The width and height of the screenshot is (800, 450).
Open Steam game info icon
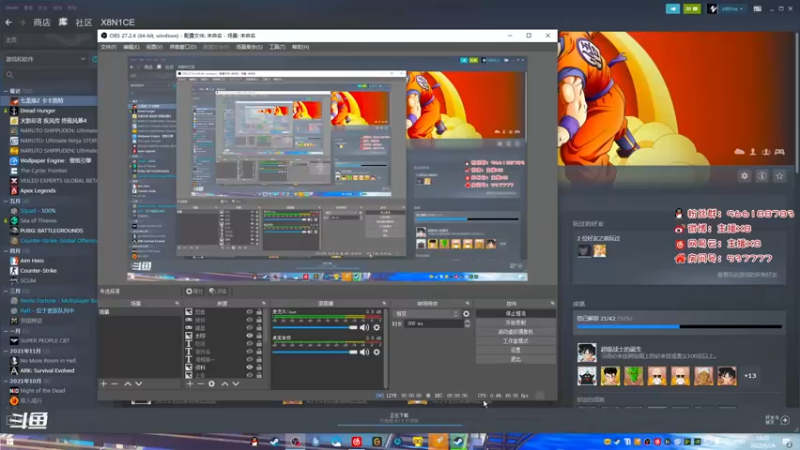click(x=762, y=176)
